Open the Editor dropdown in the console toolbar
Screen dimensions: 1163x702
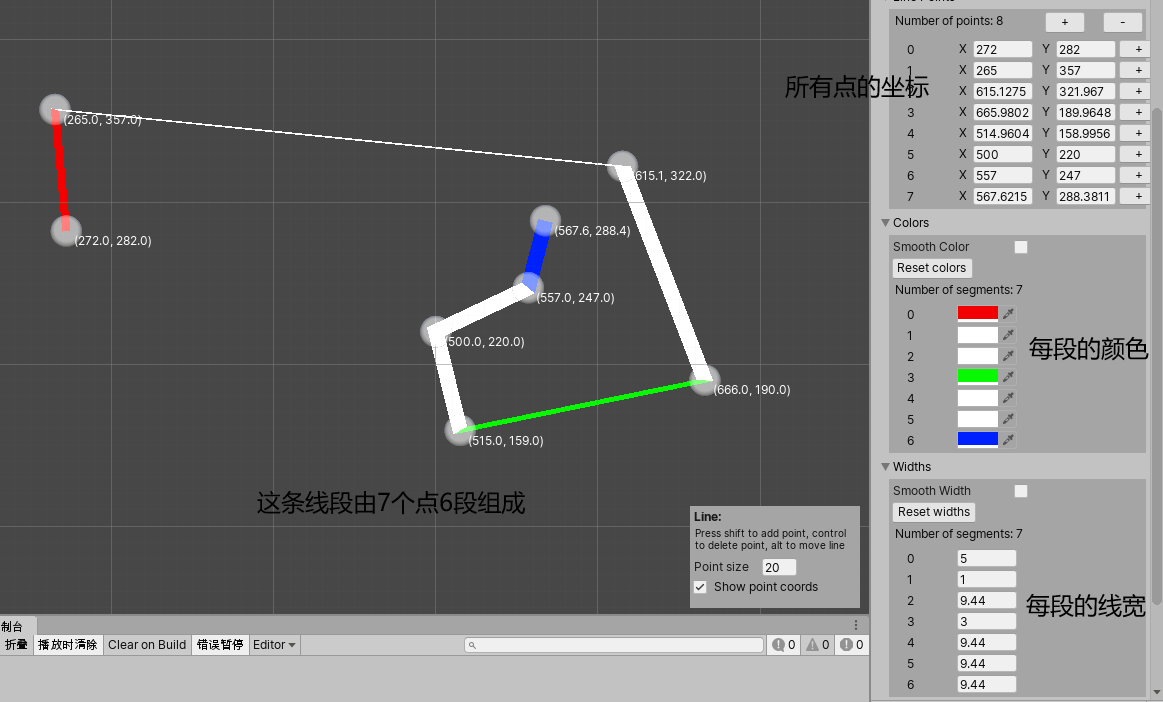pyautogui.click(x=273, y=644)
